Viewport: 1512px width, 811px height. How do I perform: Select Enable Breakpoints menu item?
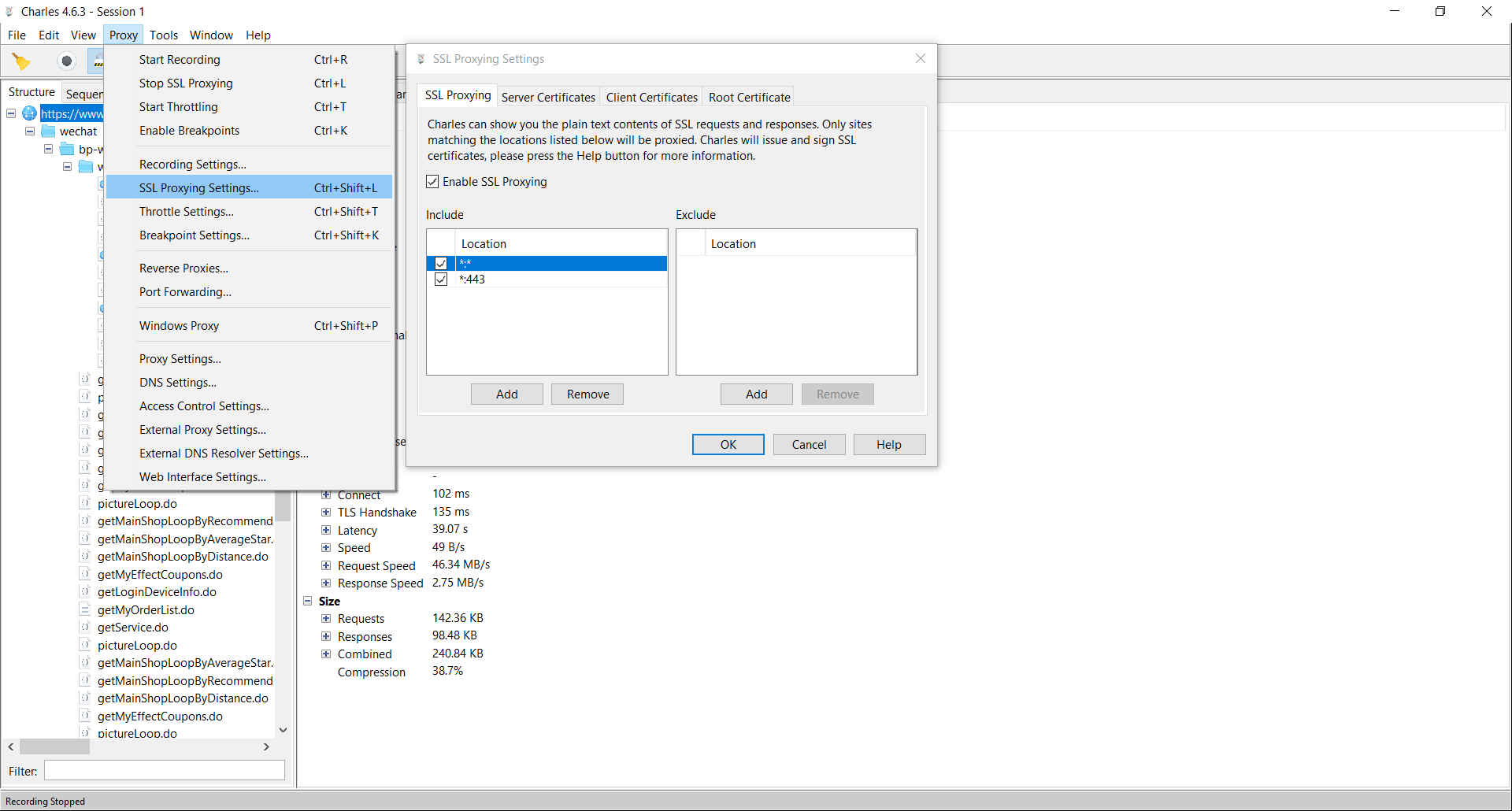(249, 131)
